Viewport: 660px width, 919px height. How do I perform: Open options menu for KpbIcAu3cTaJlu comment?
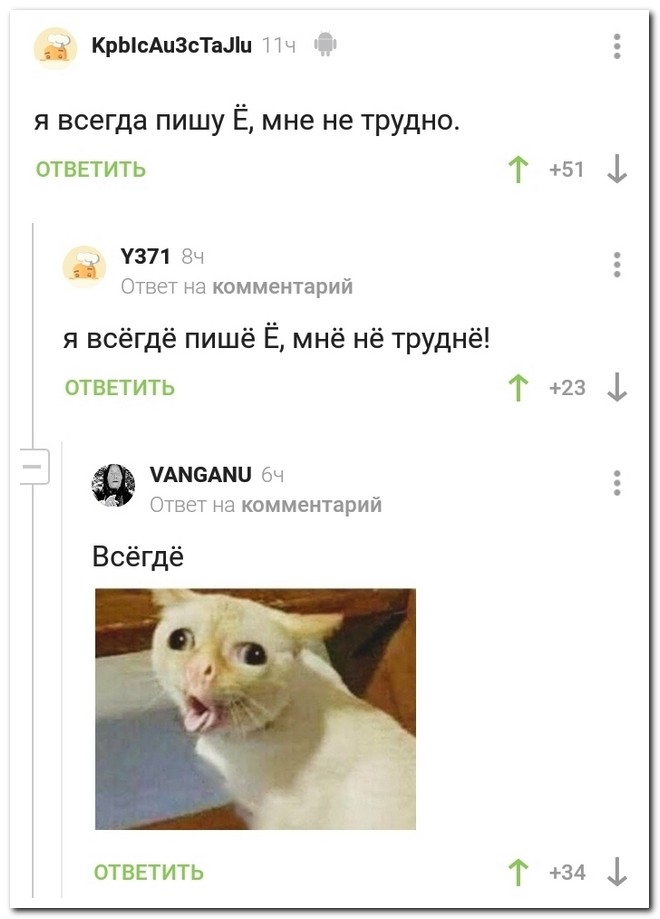tap(617, 46)
